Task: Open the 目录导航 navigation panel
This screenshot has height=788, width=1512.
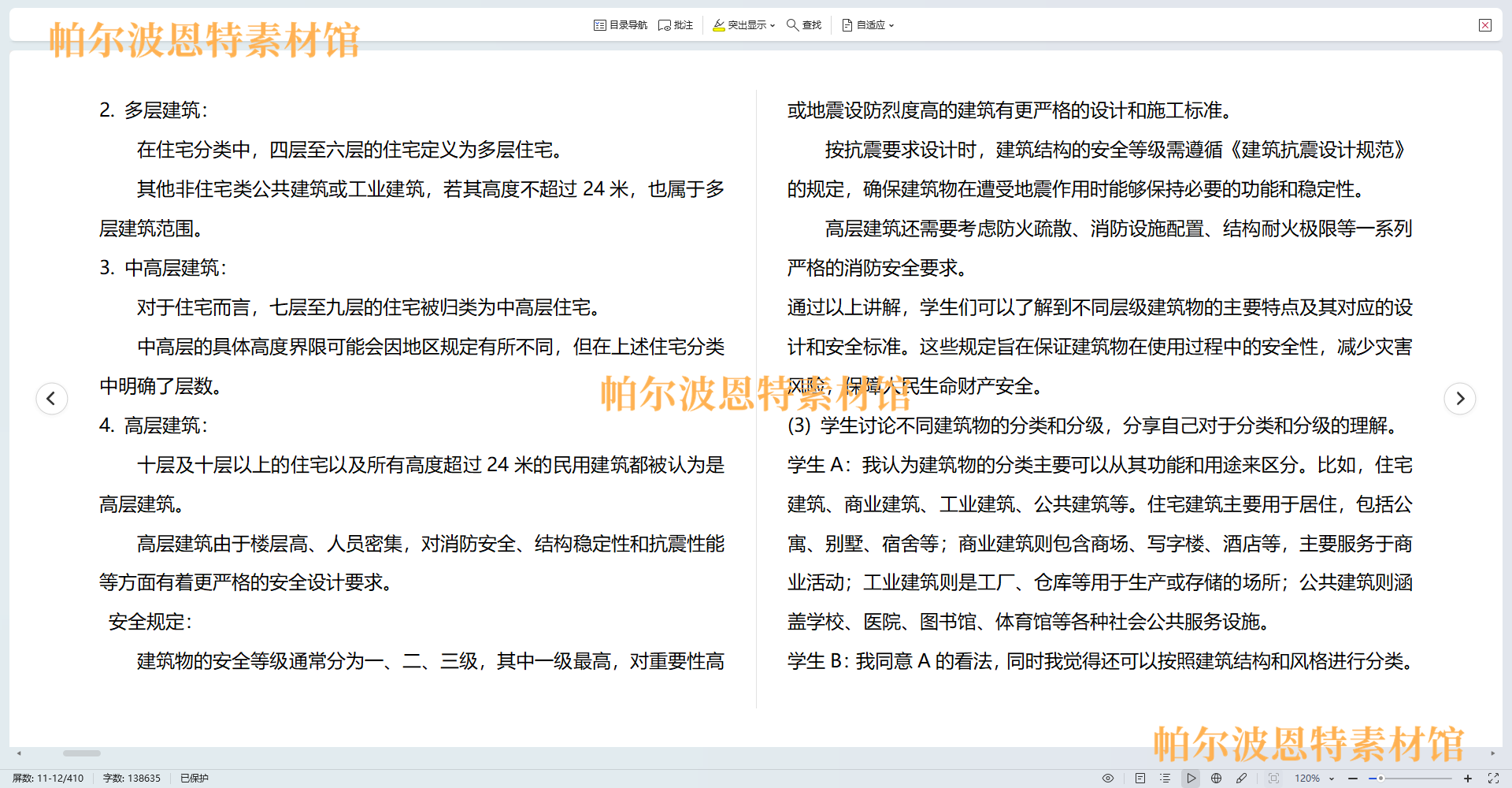Action: tap(621, 25)
